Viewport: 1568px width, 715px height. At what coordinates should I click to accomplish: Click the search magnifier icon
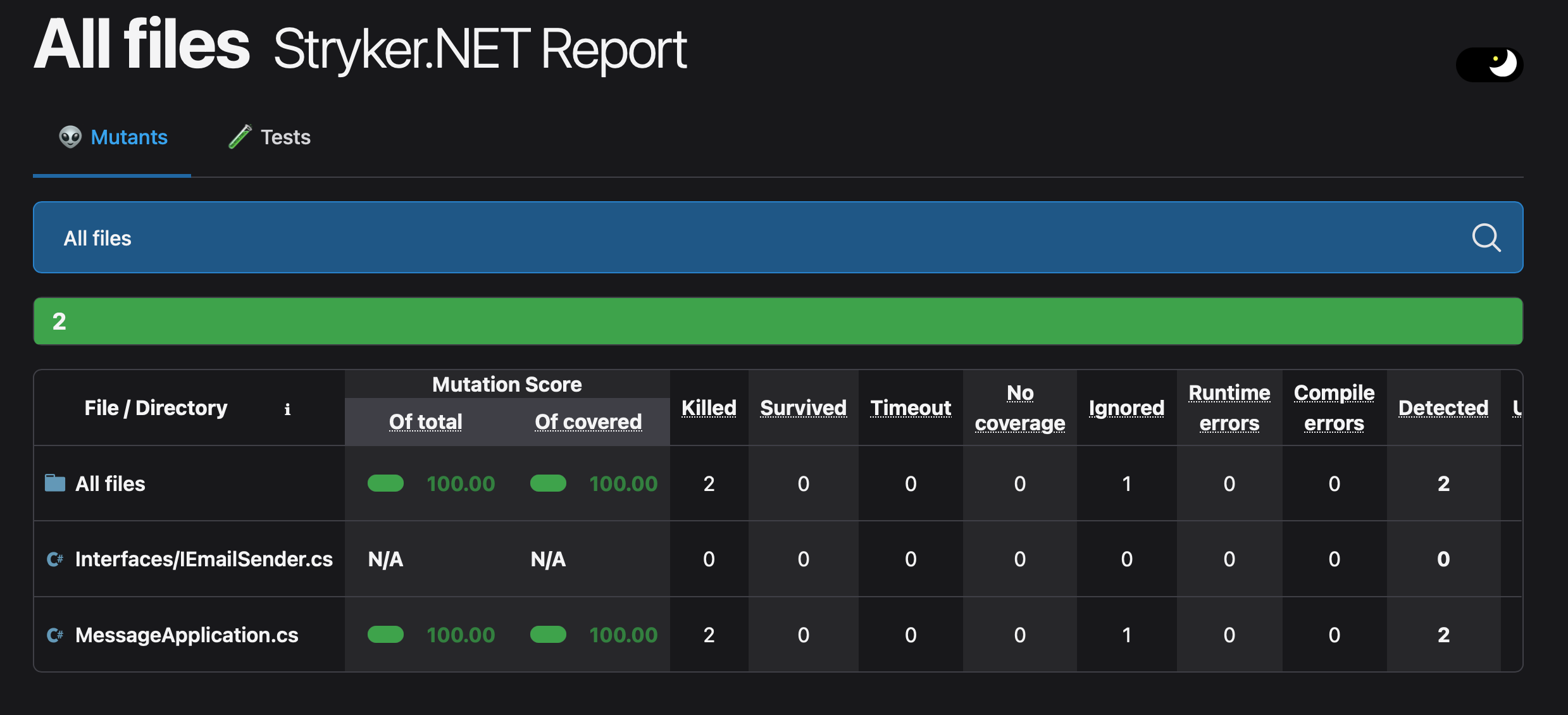point(1486,238)
